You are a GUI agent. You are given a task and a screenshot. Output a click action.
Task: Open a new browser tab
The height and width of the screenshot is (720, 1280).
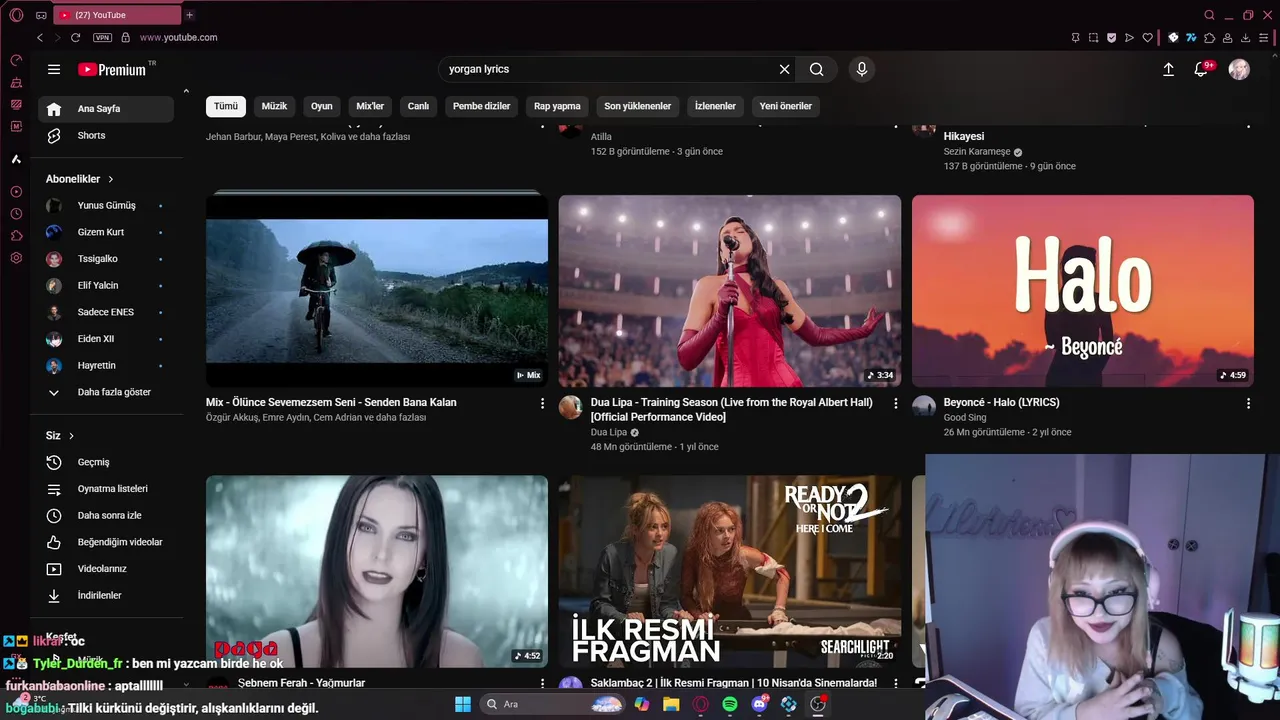coord(189,15)
